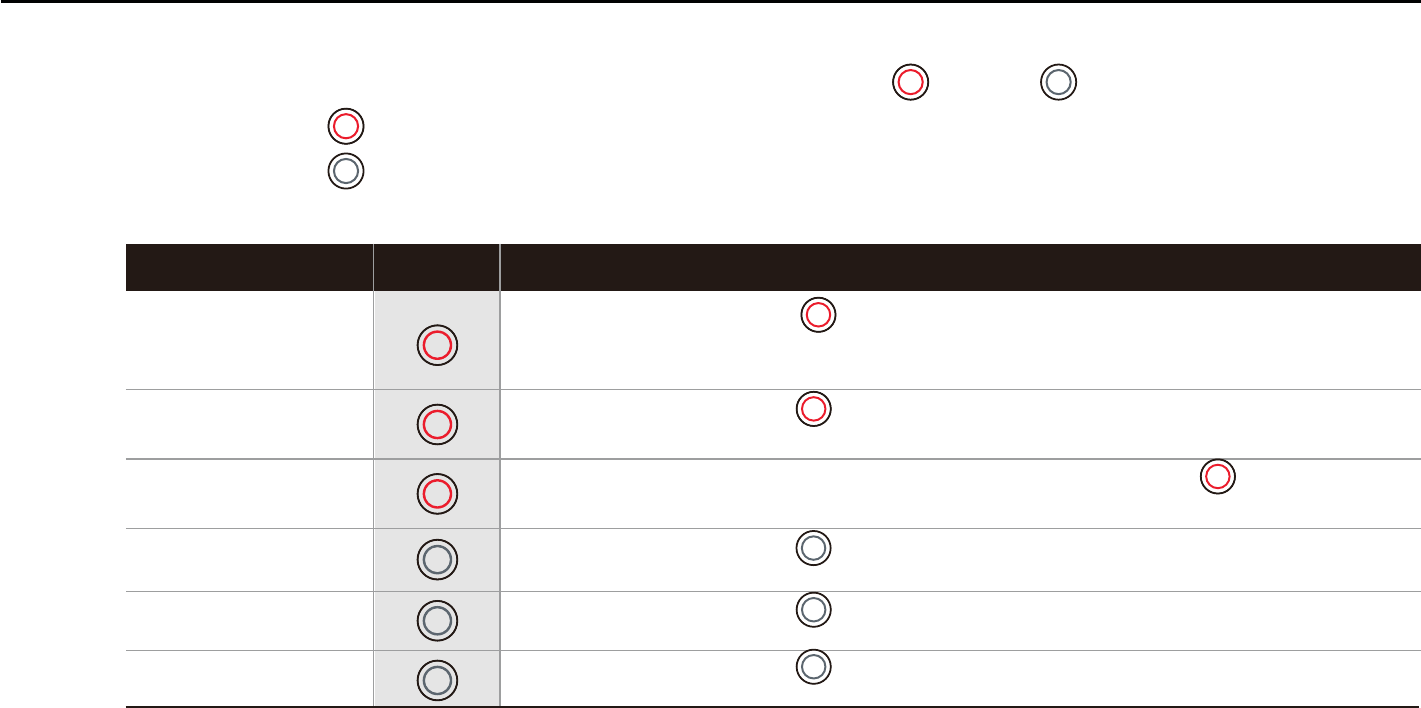Image resolution: width=1421 pixels, height=708 pixels.
Task: Click the inline gray circle in fifth row's description
Action: (813, 609)
